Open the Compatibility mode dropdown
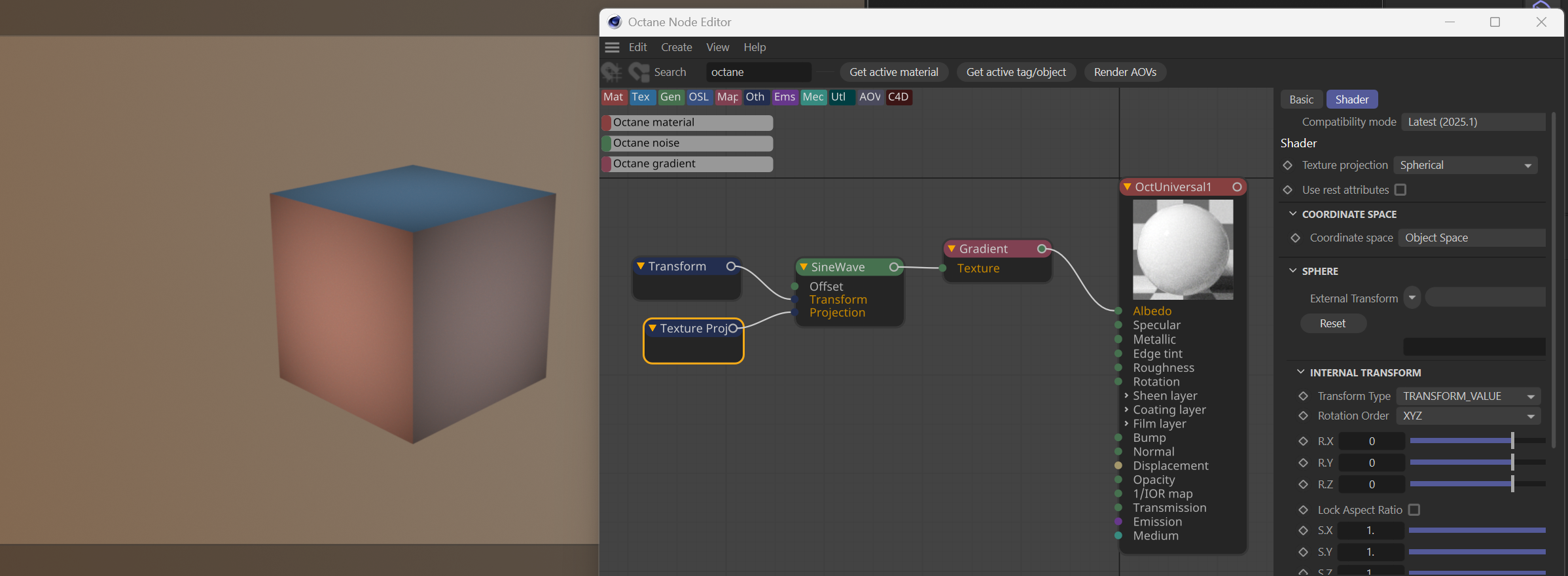The width and height of the screenshot is (1568, 576). [1474, 122]
